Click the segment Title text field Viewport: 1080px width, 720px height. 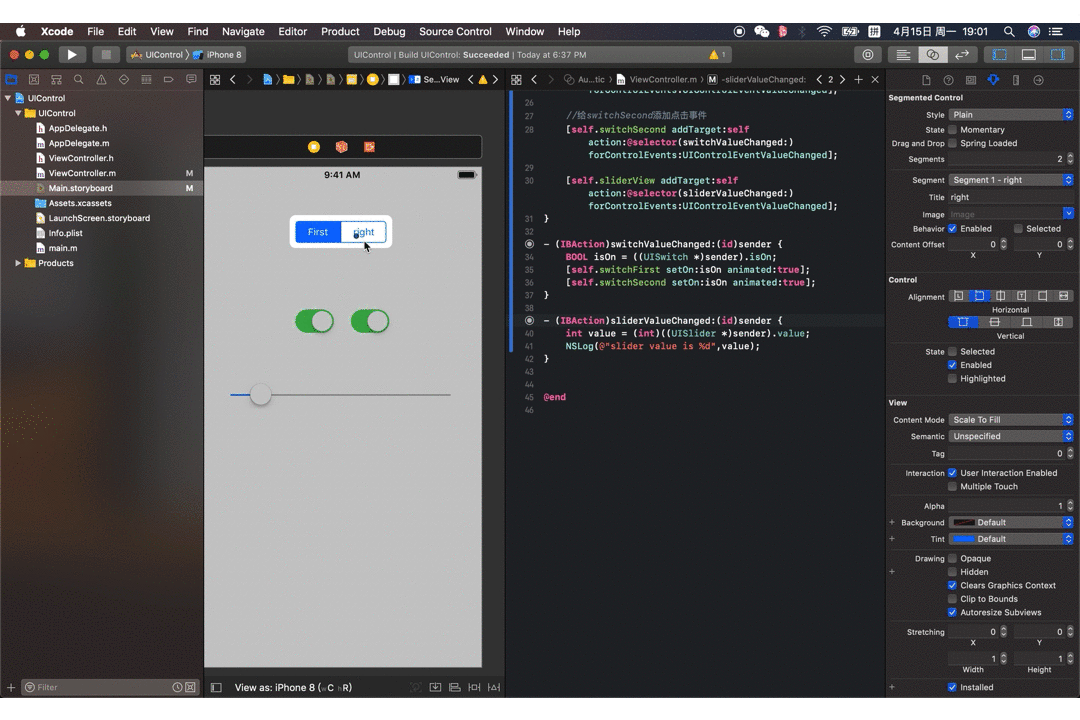coord(1010,197)
